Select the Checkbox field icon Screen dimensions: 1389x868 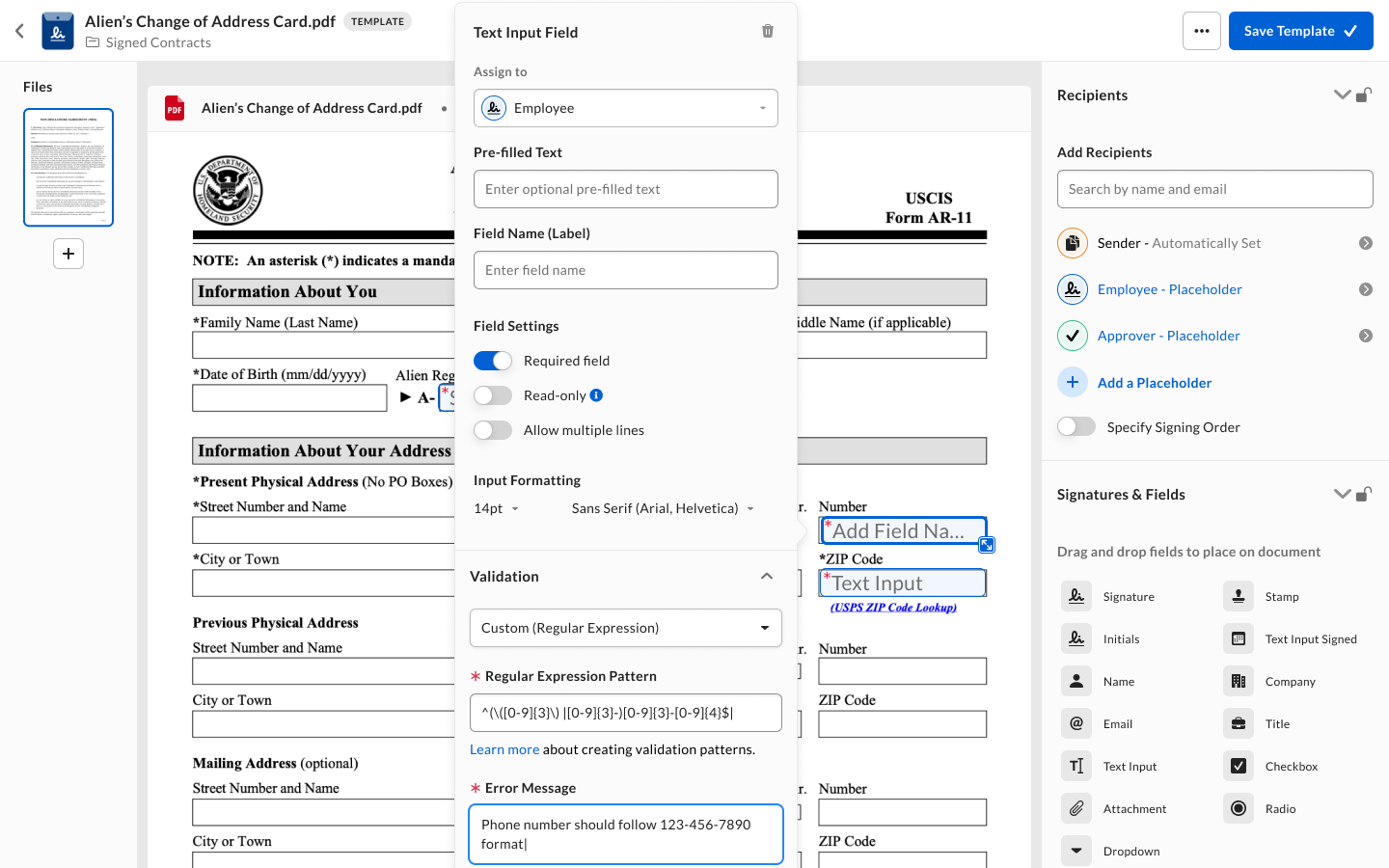click(1239, 766)
